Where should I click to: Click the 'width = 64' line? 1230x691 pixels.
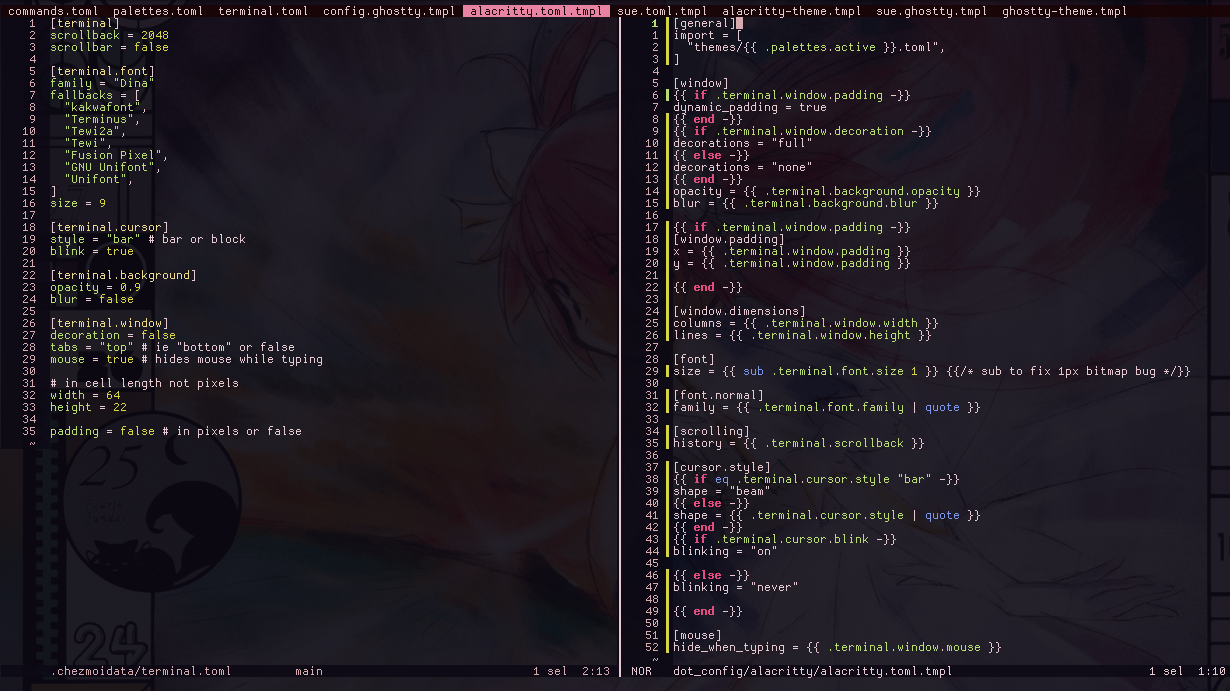[x=85, y=395]
